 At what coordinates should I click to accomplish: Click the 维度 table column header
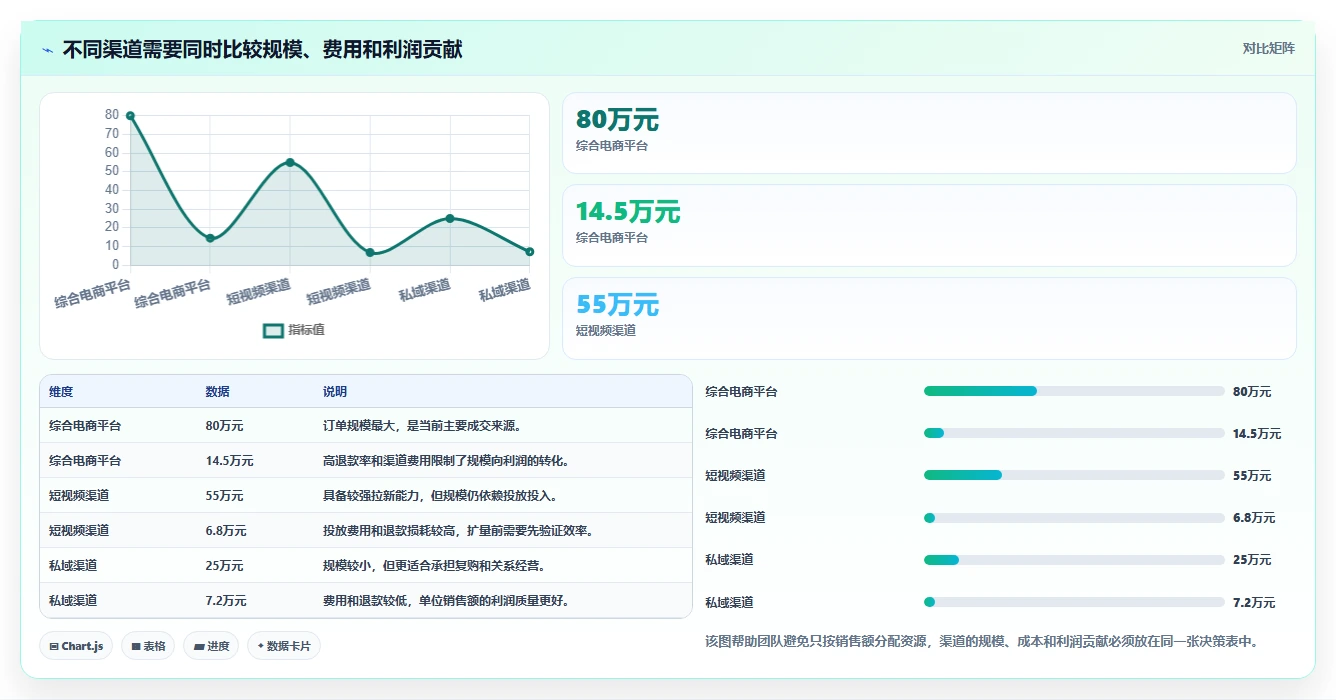(61, 392)
